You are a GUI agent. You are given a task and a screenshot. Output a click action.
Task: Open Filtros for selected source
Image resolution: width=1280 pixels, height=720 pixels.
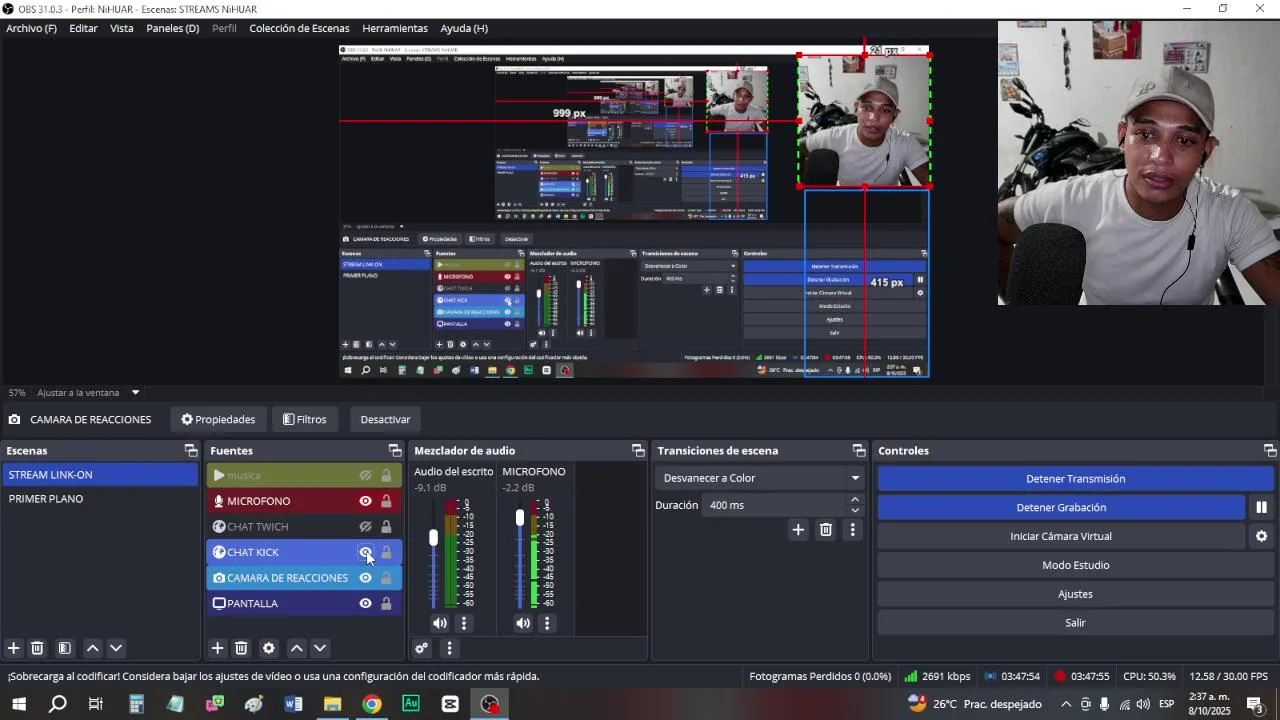pyautogui.click(x=305, y=419)
